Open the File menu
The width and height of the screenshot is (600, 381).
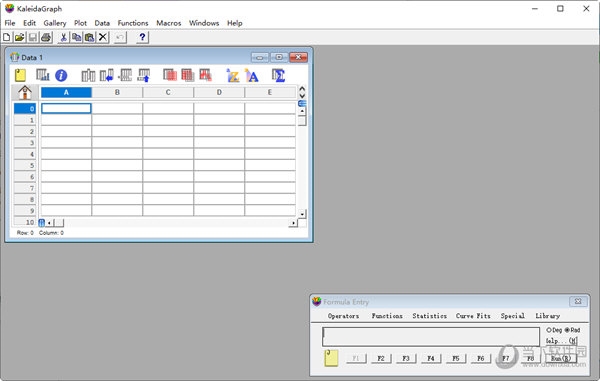coord(10,23)
